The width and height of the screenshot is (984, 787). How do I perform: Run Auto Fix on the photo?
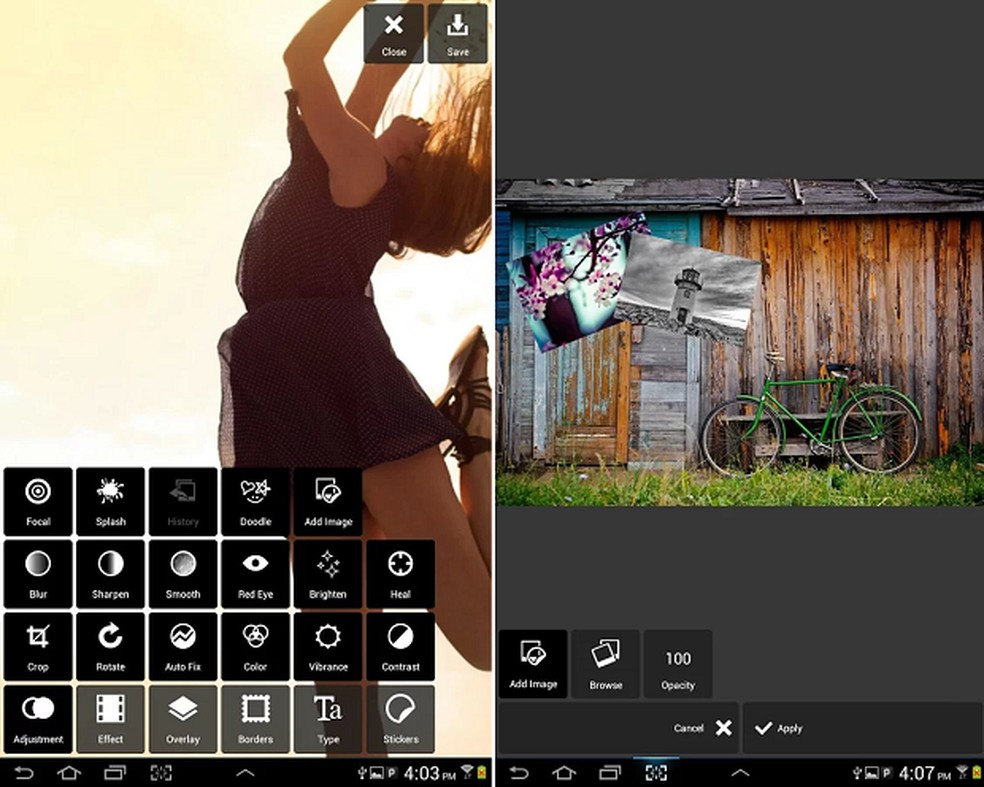click(x=182, y=646)
